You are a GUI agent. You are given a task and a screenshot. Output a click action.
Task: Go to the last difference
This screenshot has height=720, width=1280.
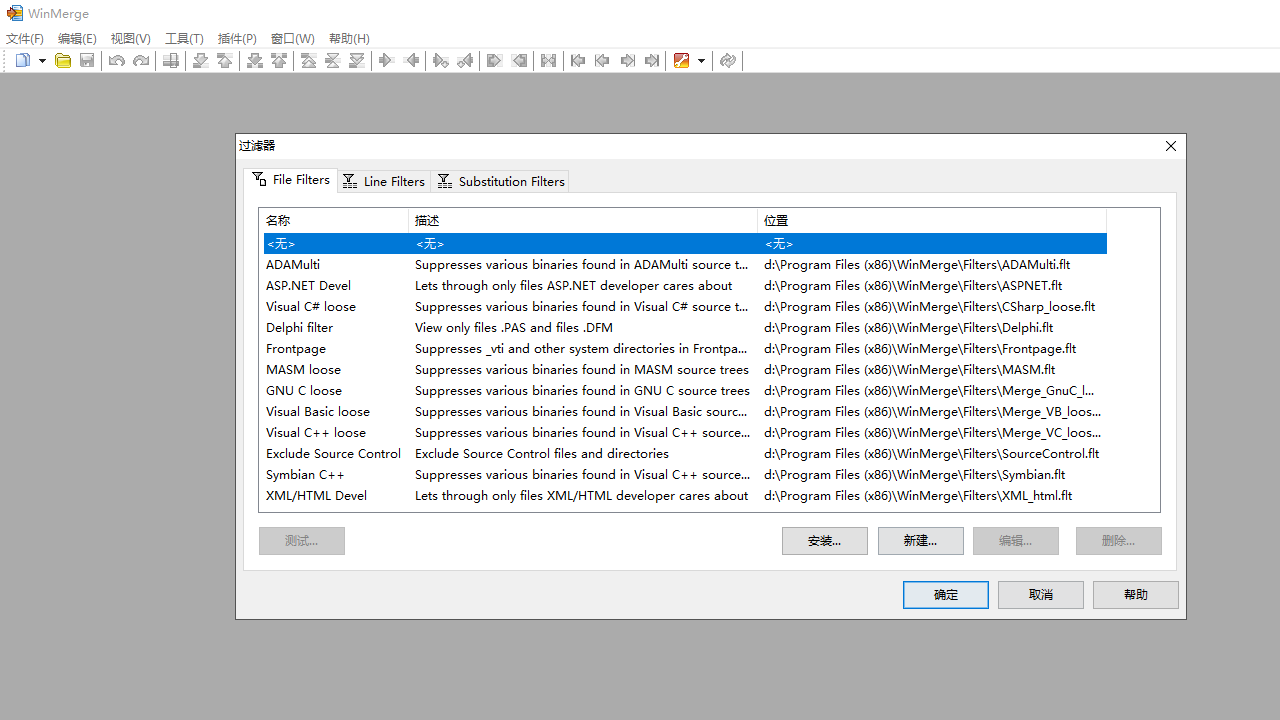[x=356, y=60]
